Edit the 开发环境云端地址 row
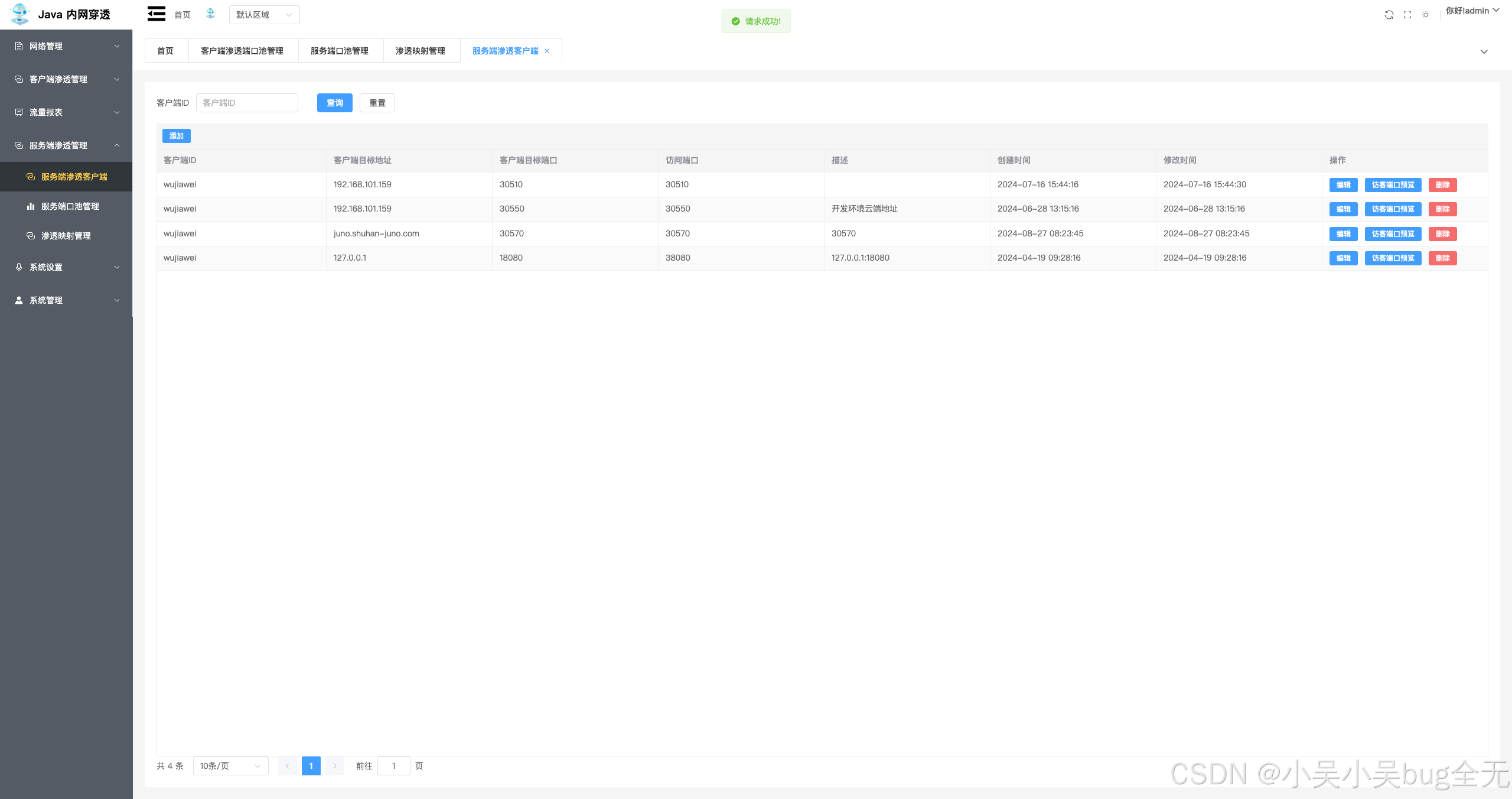 [1344, 209]
